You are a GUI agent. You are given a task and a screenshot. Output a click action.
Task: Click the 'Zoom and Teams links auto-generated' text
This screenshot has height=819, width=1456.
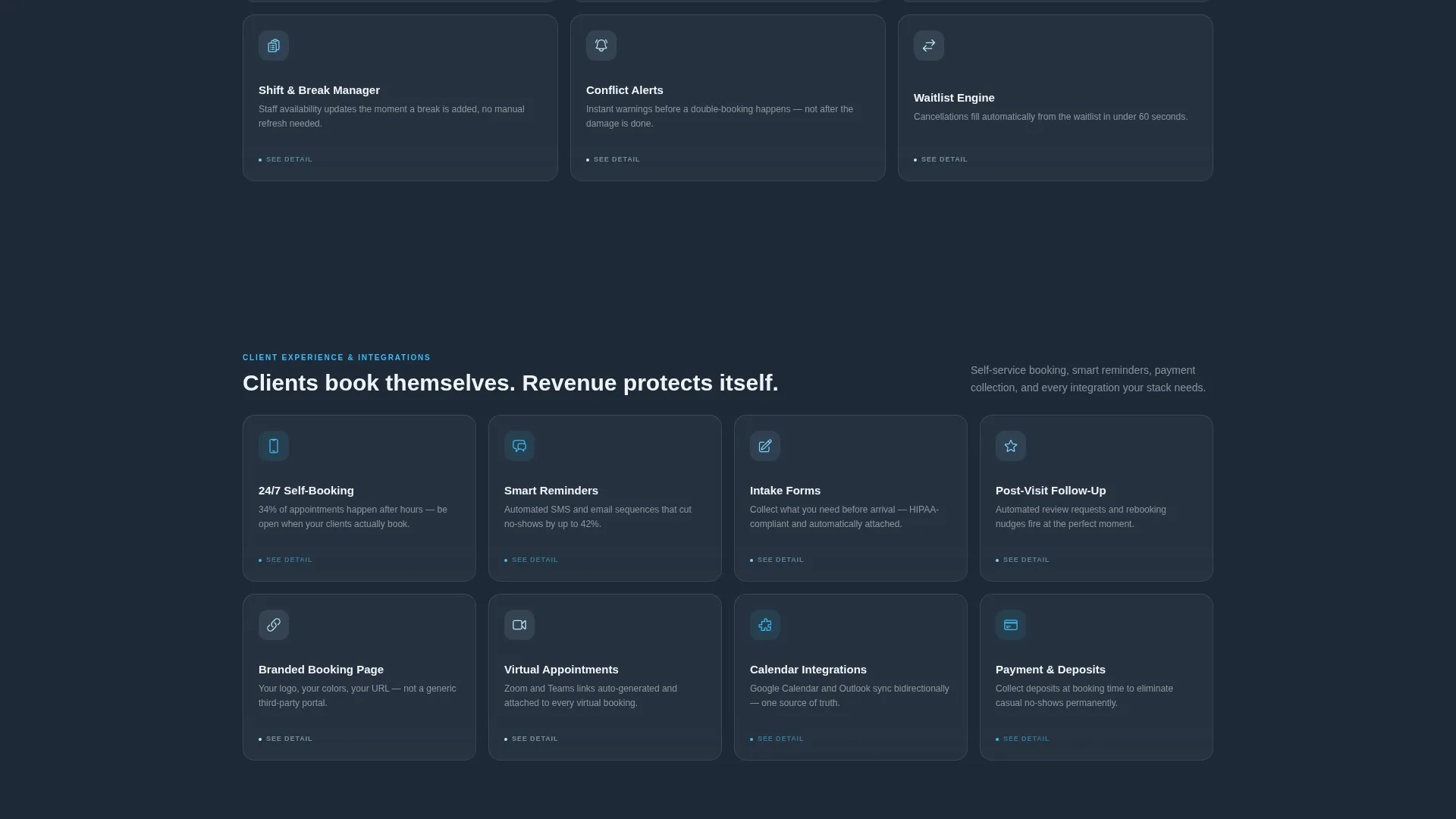click(591, 695)
